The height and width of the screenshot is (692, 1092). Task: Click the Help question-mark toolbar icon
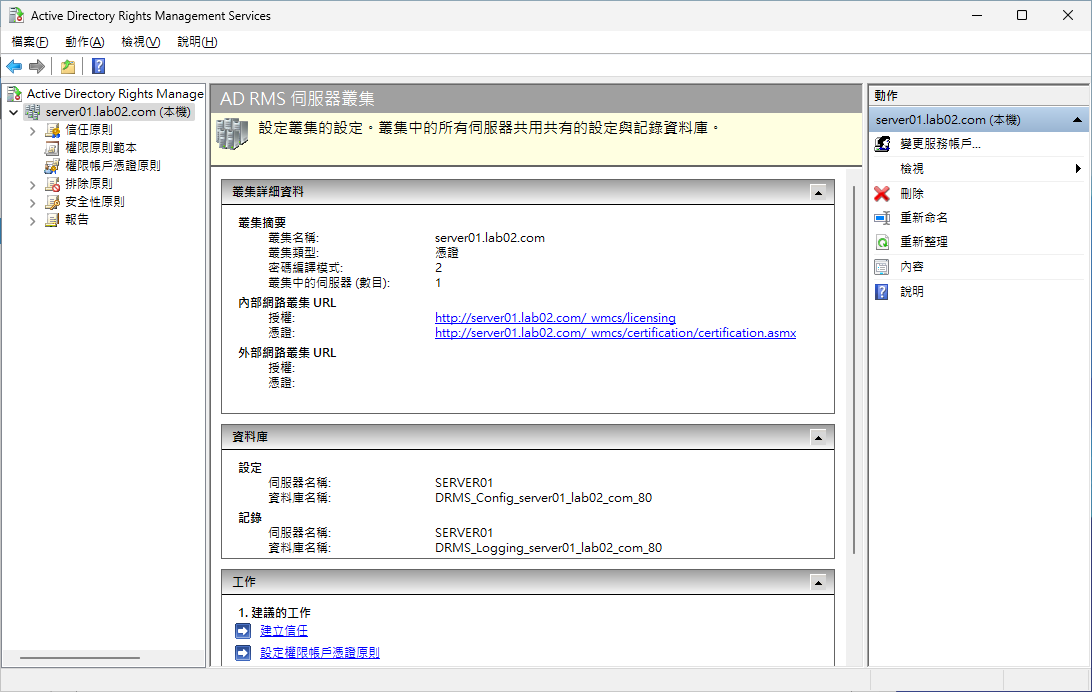(99, 66)
